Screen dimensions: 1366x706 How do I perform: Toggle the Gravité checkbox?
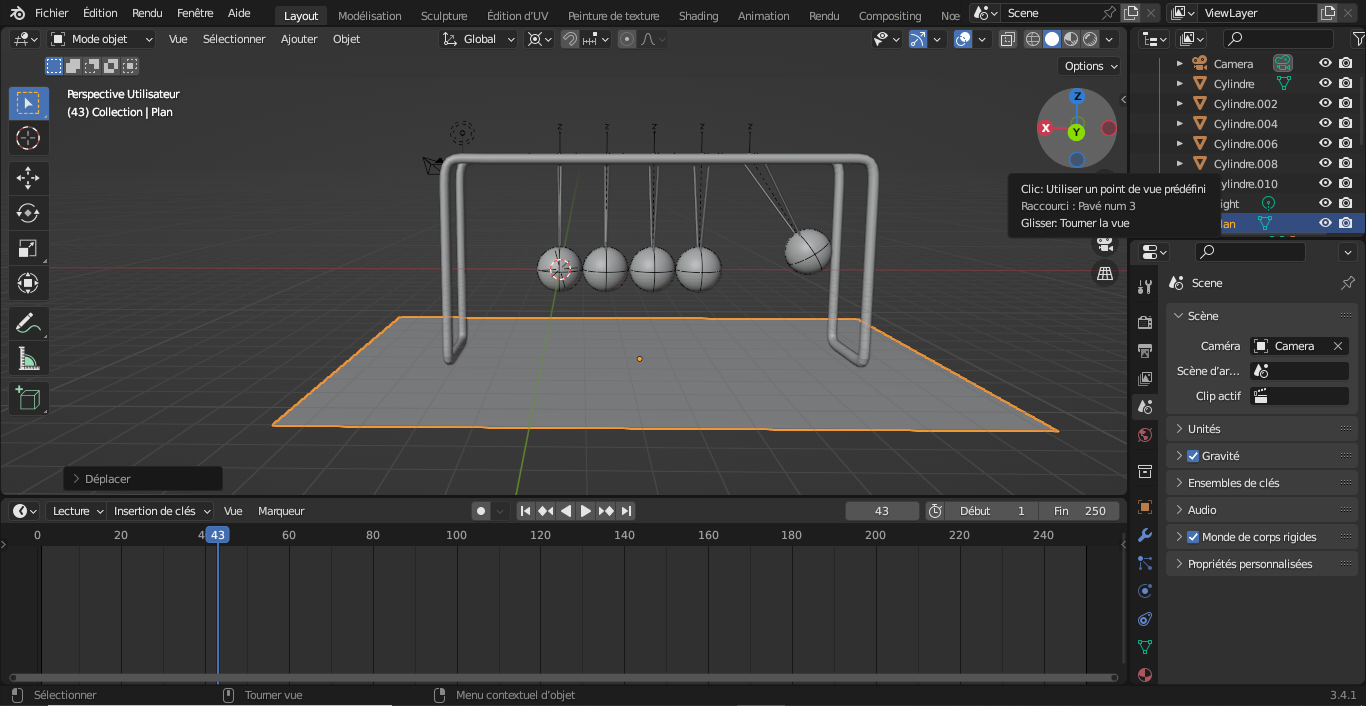pos(1193,456)
